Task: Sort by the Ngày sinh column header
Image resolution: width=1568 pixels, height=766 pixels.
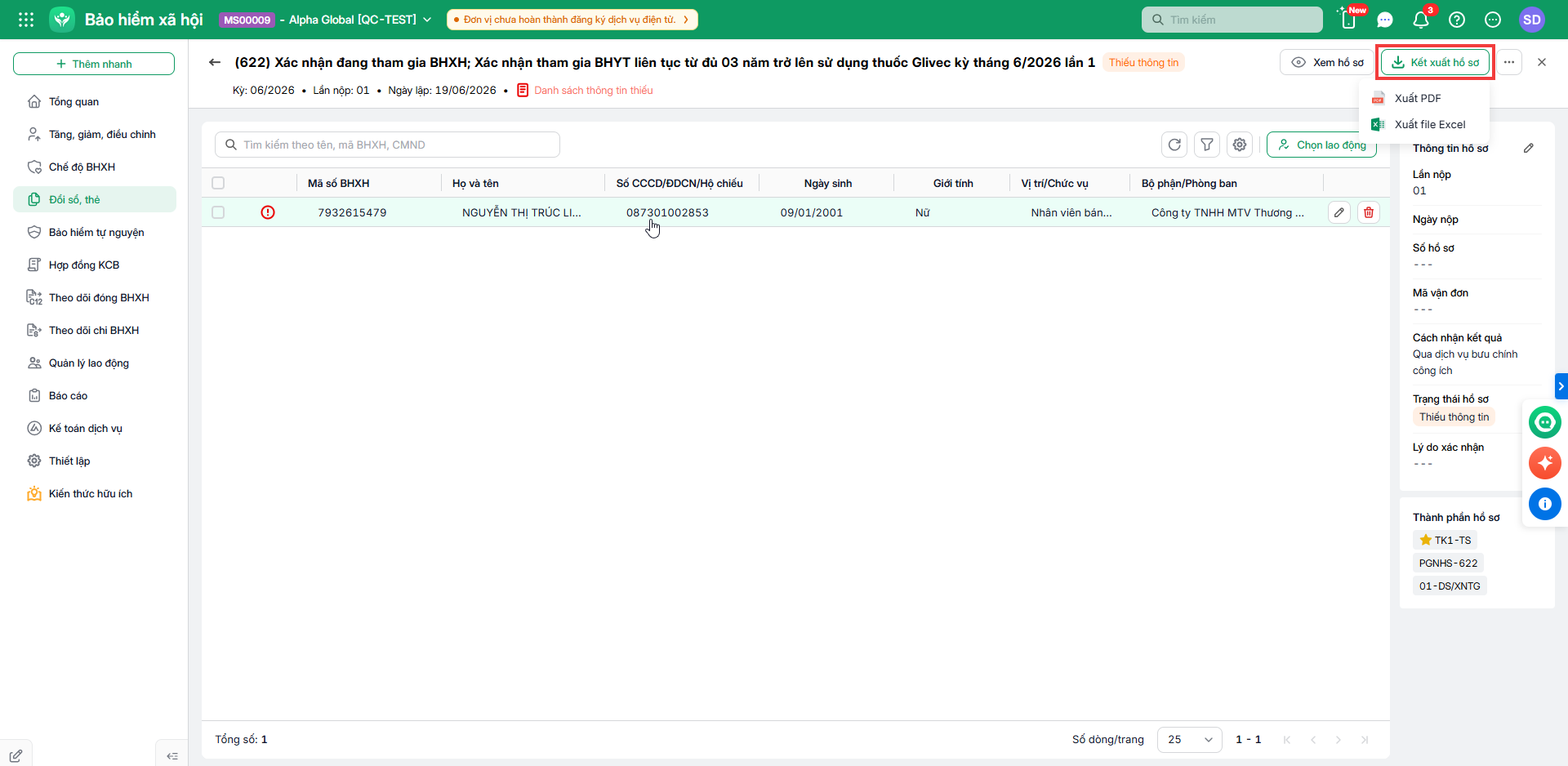Action: [827, 183]
